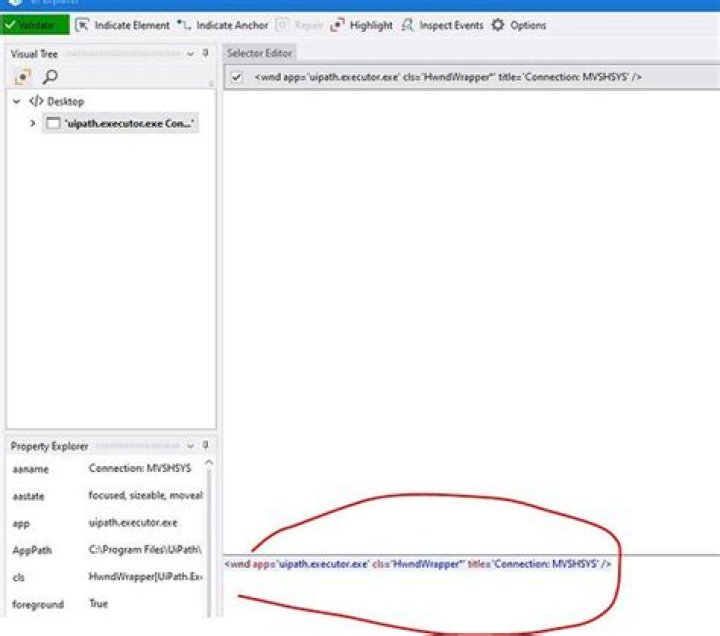Open the Options gear menu

[x=519, y=25]
